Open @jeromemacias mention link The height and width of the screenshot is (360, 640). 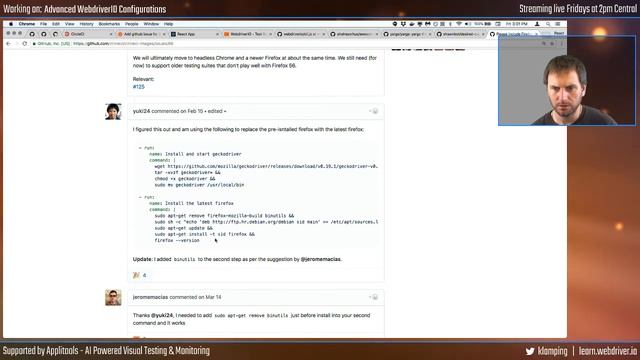tap(320, 259)
